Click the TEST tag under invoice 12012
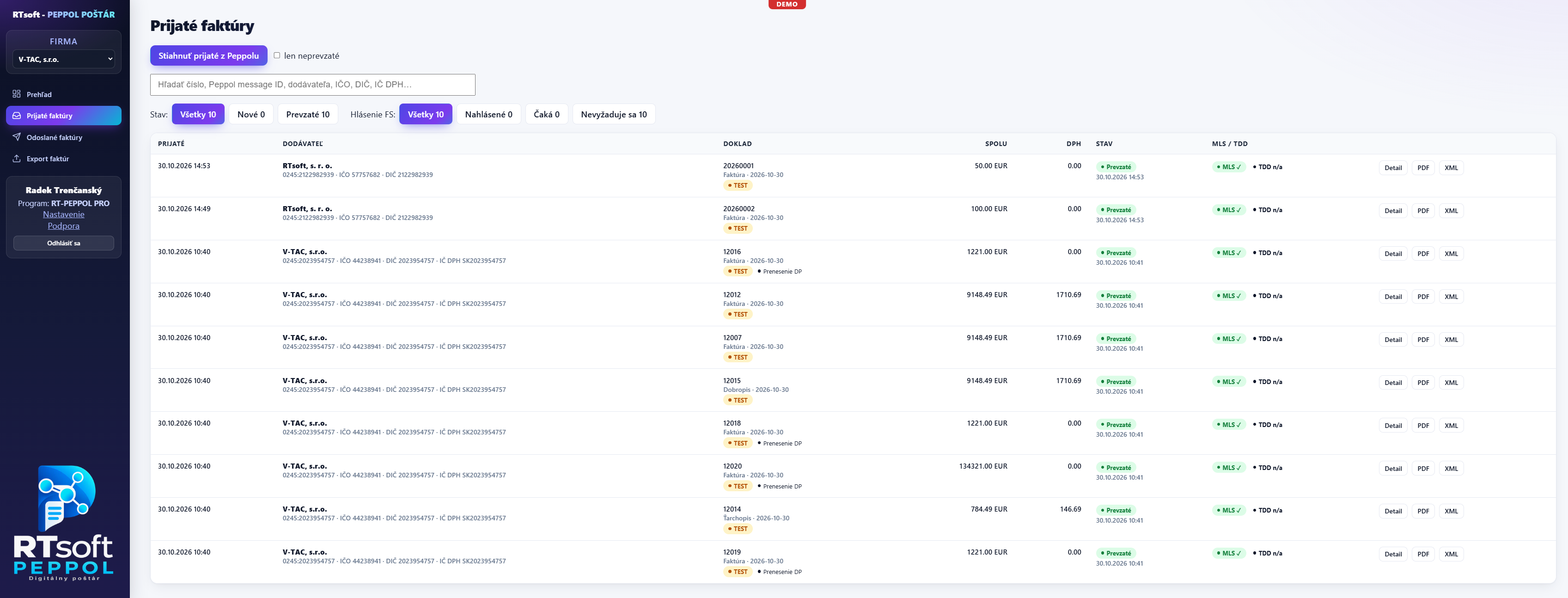Image resolution: width=1568 pixels, height=598 pixels. coord(738,314)
